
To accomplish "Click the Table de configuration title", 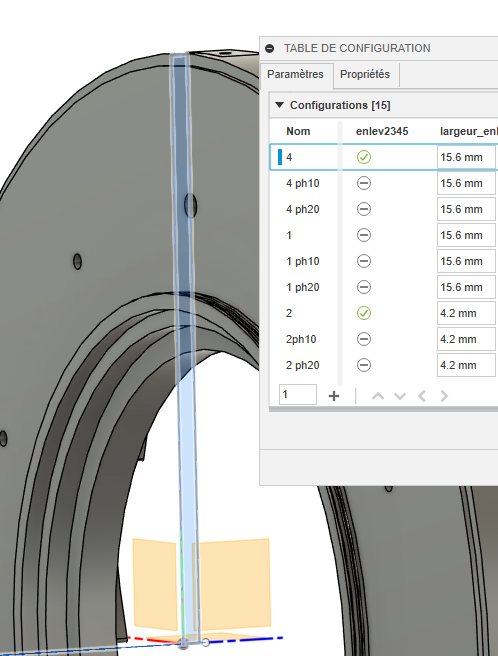I will point(357,49).
